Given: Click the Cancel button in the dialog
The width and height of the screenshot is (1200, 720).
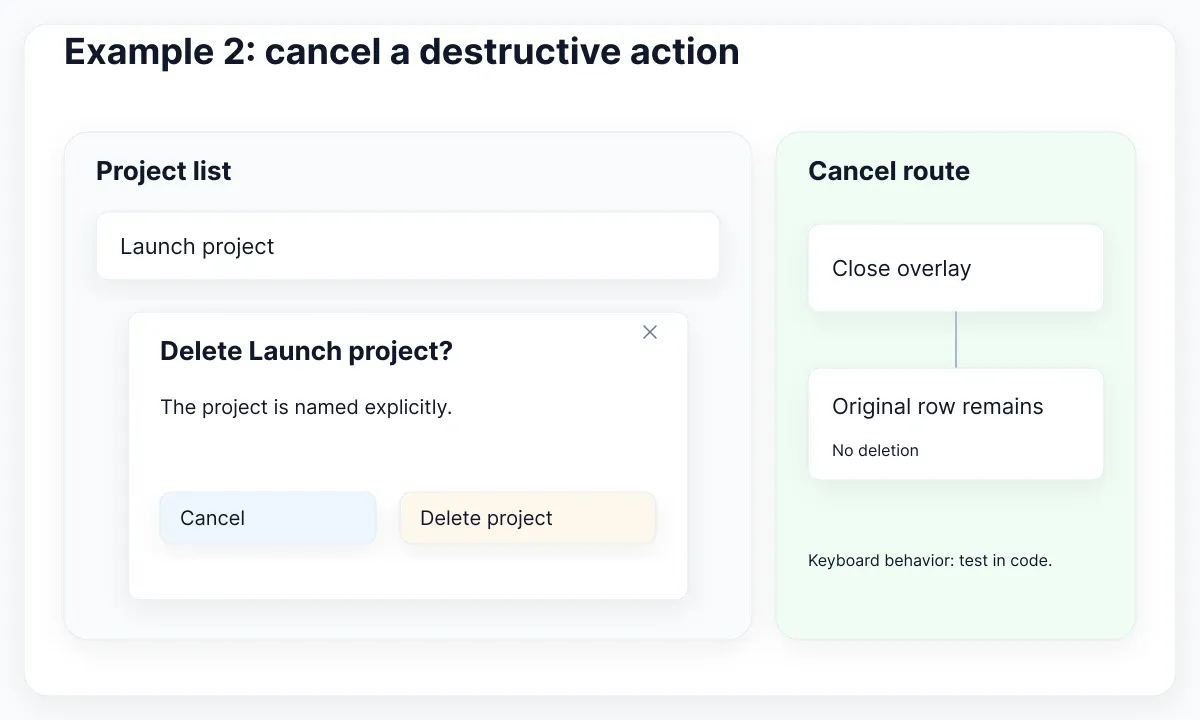Looking at the screenshot, I should [x=268, y=518].
